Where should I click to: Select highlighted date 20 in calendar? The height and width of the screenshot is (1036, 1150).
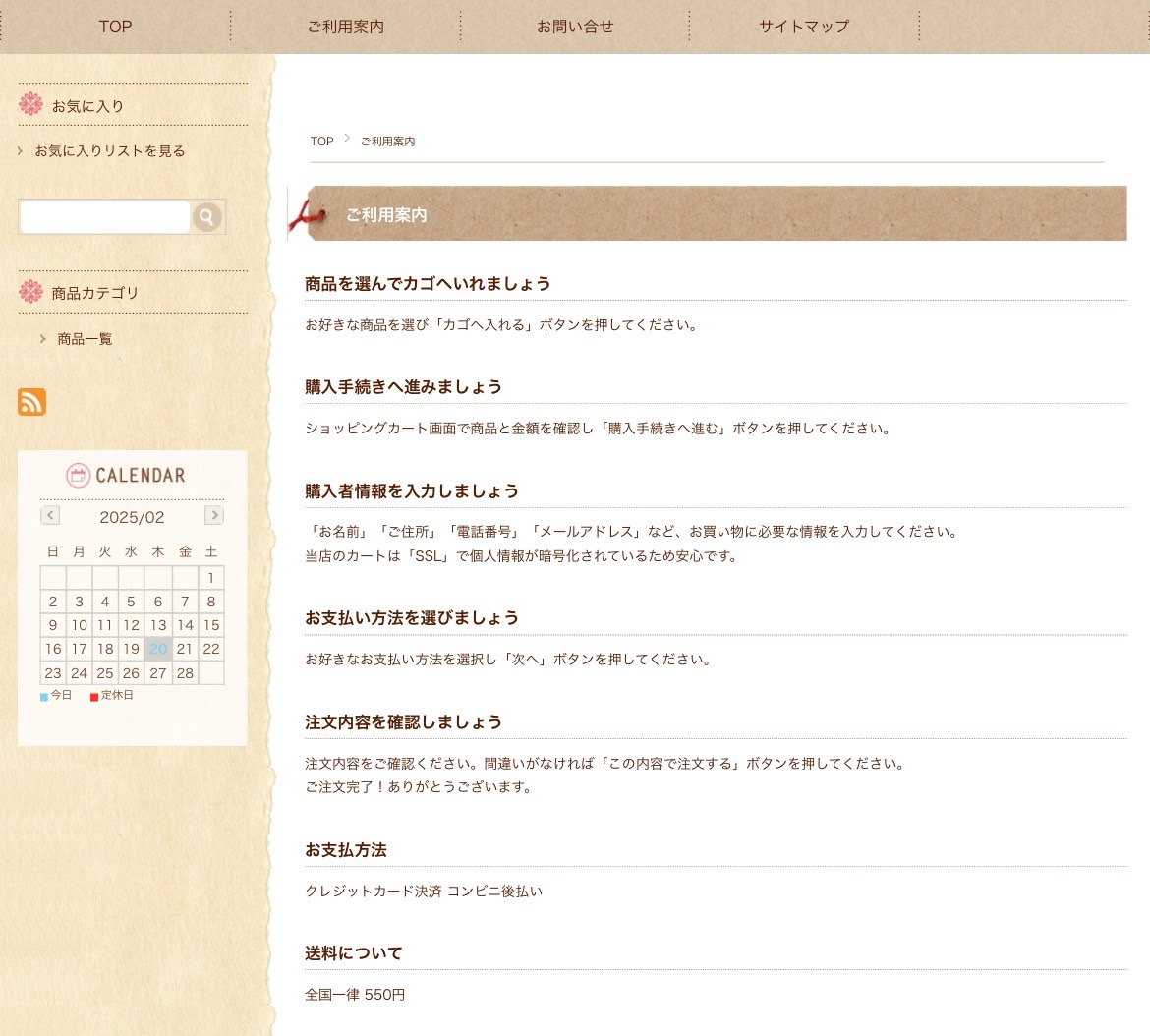158,649
